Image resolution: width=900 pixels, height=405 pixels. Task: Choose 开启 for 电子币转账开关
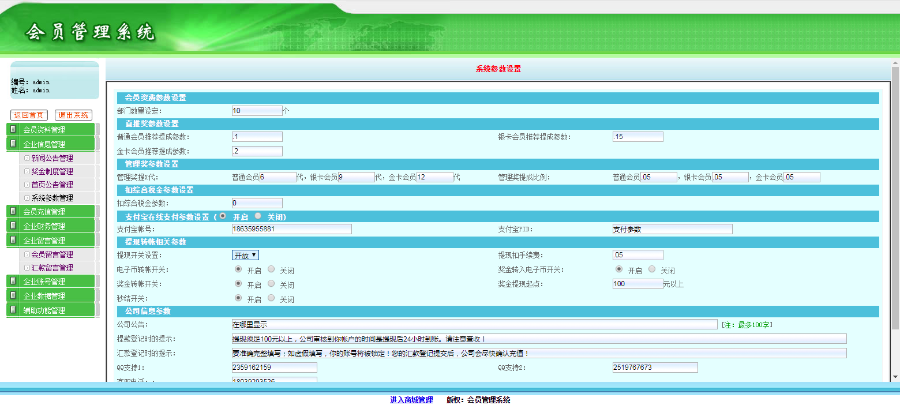[x=238, y=268]
